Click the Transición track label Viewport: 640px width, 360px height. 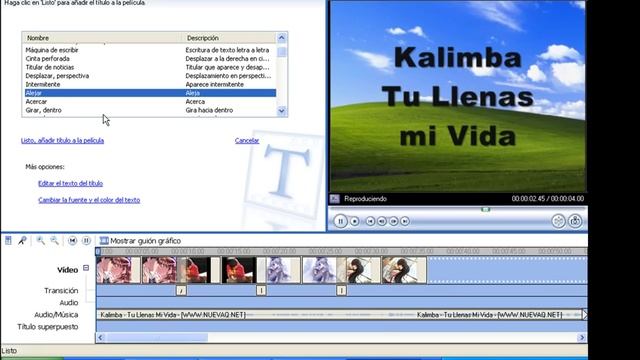[61, 290]
